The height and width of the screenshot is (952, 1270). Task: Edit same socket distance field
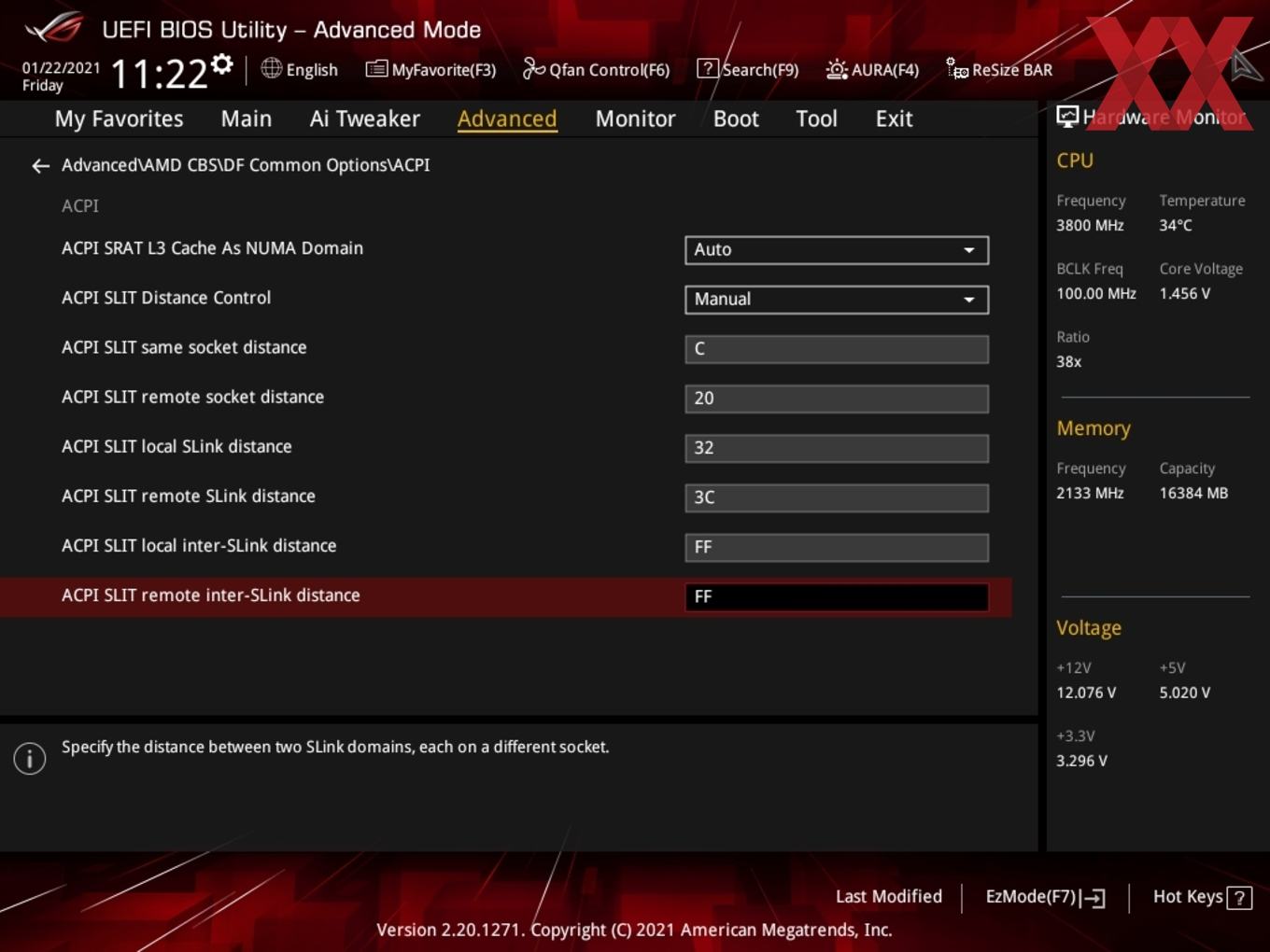[x=837, y=349]
